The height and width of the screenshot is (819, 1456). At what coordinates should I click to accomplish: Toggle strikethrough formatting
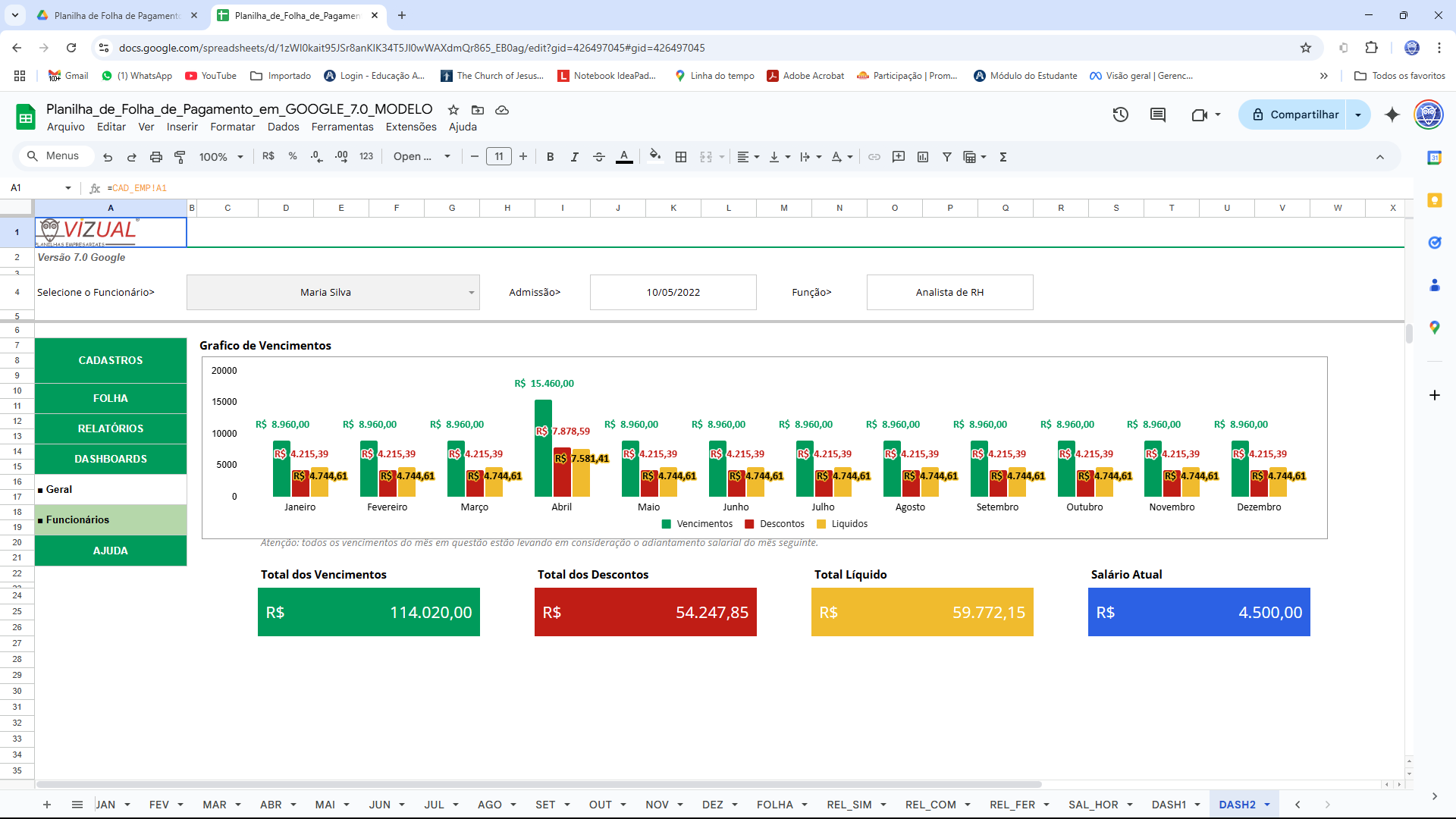(599, 157)
